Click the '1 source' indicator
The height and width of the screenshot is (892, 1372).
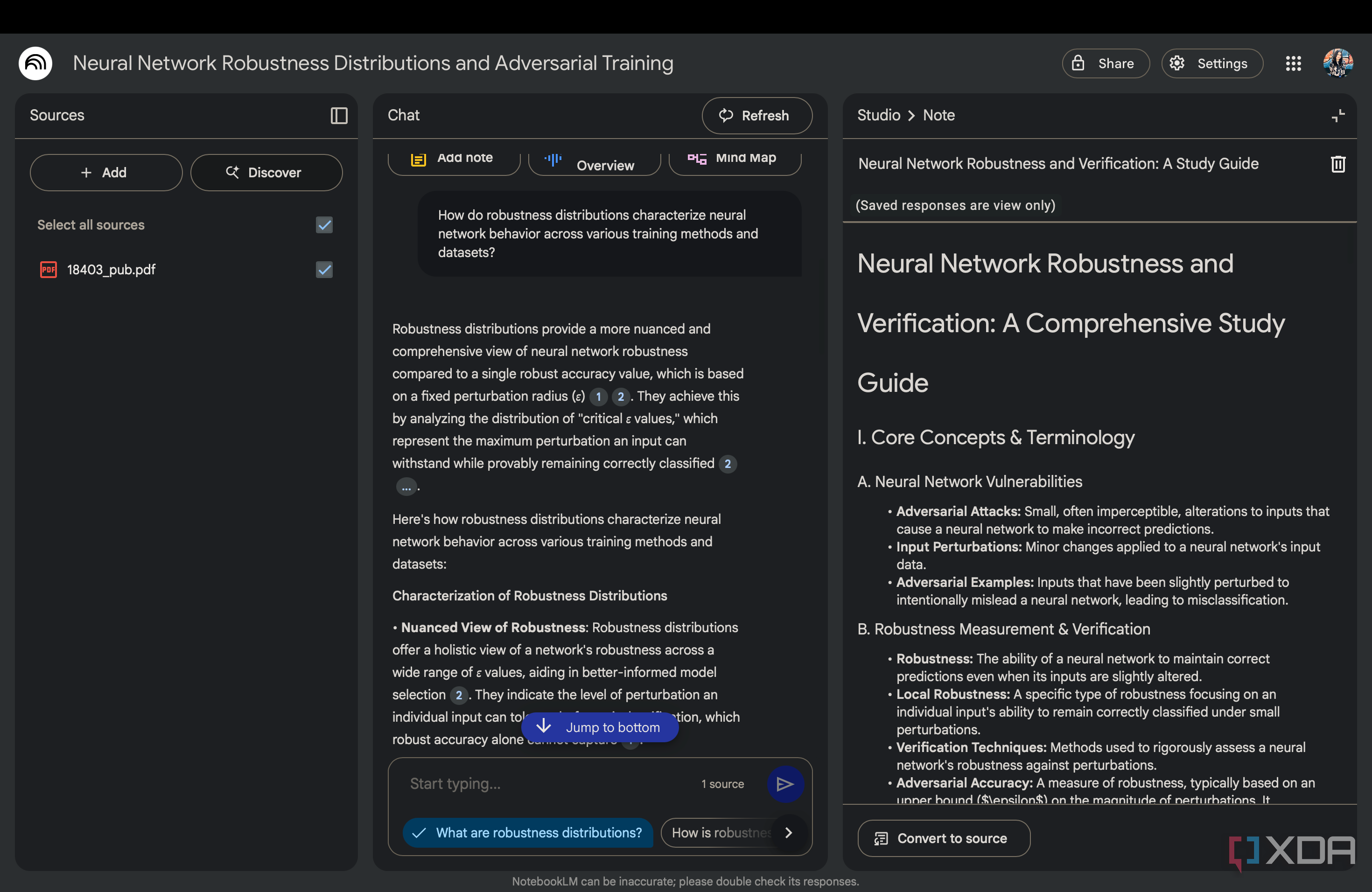722,784
